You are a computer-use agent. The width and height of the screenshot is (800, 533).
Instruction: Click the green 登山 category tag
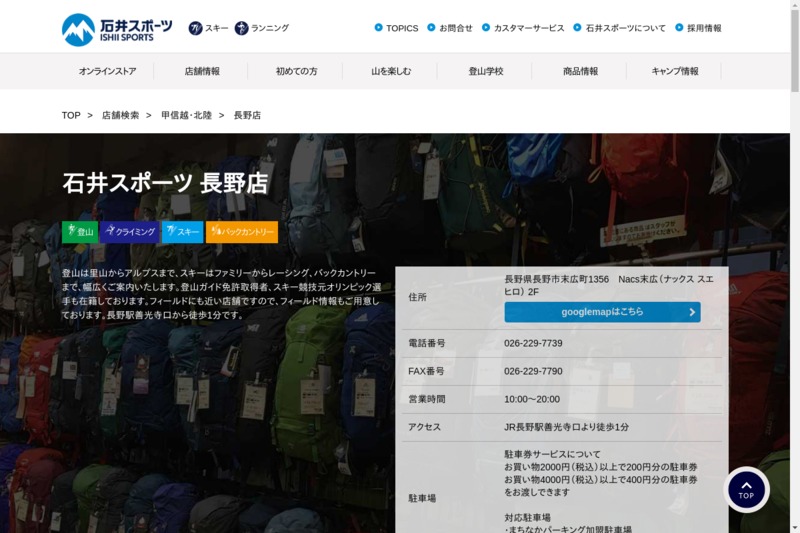click(80, 232)
